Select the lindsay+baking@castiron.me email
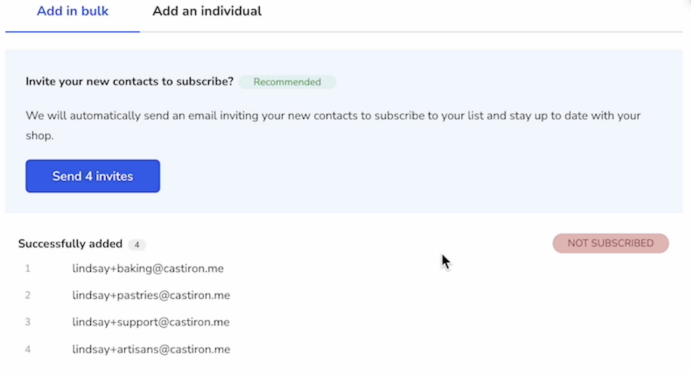 (148, 268)
